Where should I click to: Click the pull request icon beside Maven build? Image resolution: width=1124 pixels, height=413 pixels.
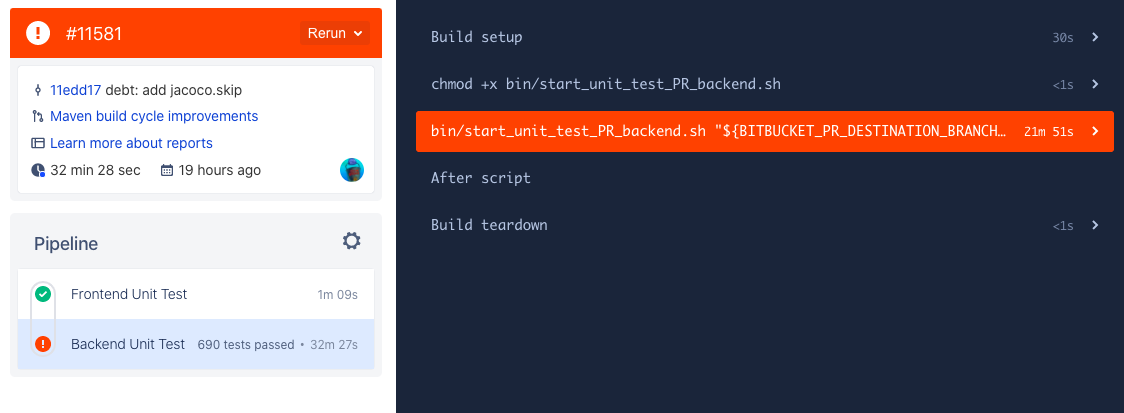38,116
